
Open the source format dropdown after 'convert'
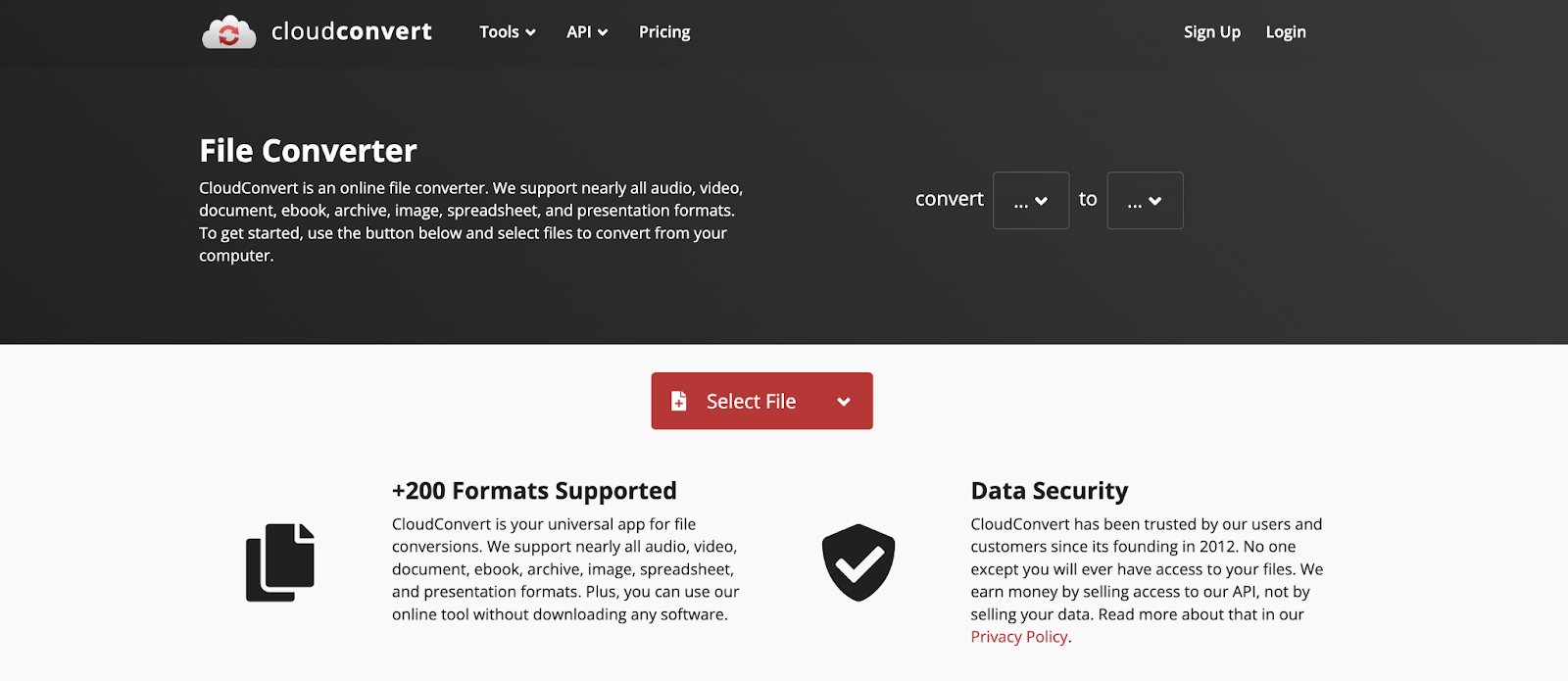[x=1031, y=201]
